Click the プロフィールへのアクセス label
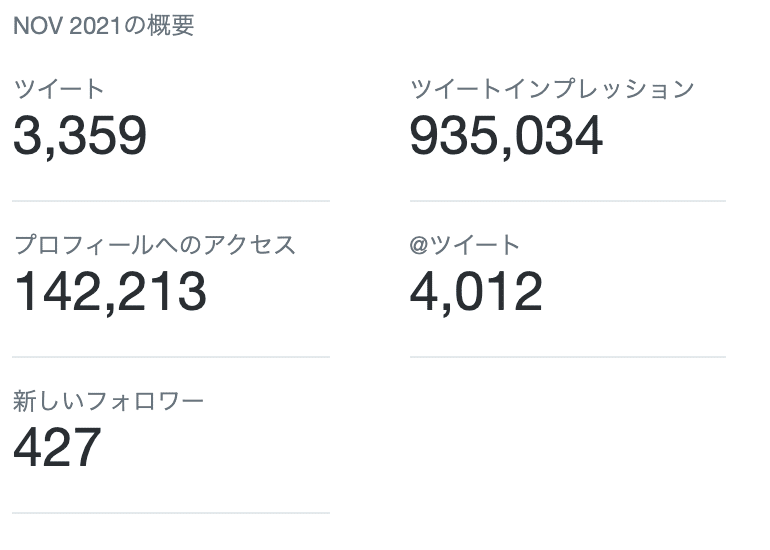The image size is (770, 550). coord(155,245)
